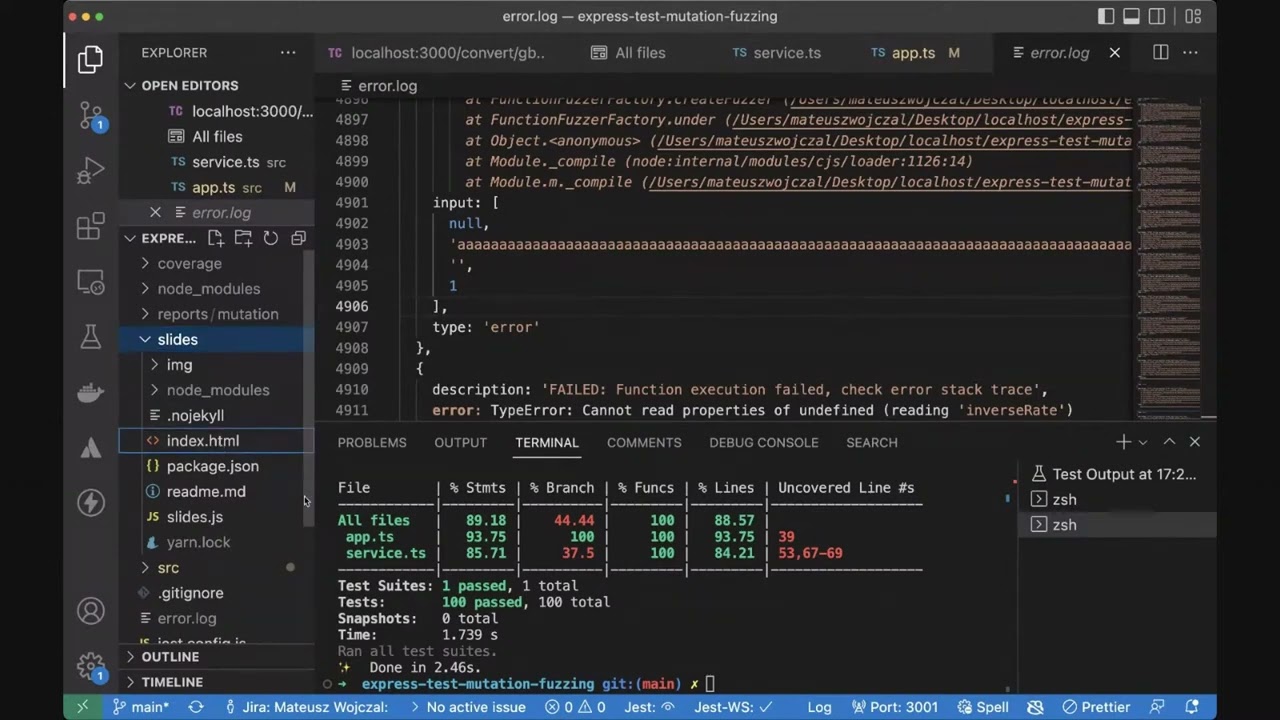Switch to the All files editor tab

628,53
